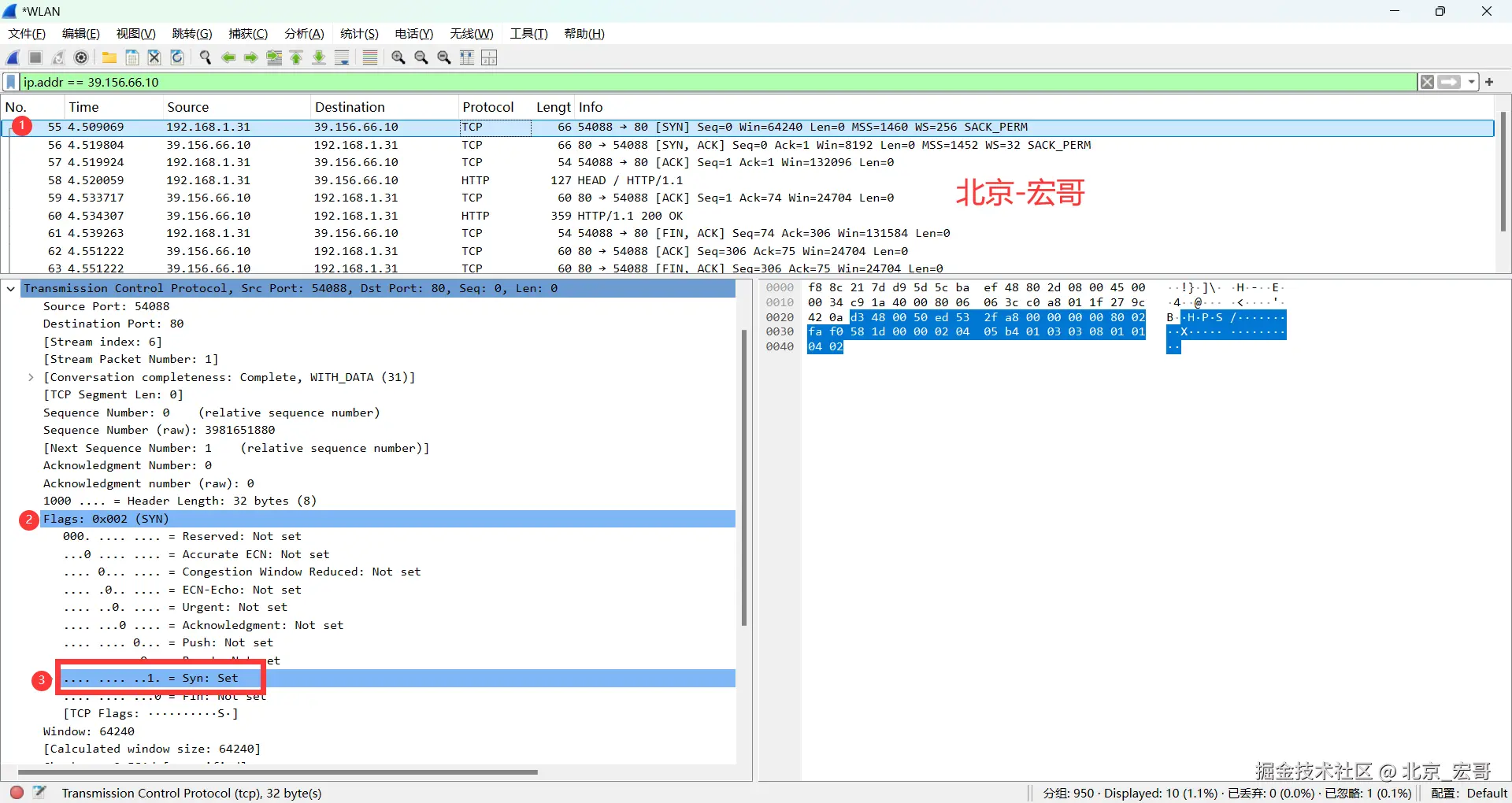Click the No. column header
Image resolution: width=1512 pixels, height=803 pixels.
point(32,107)
